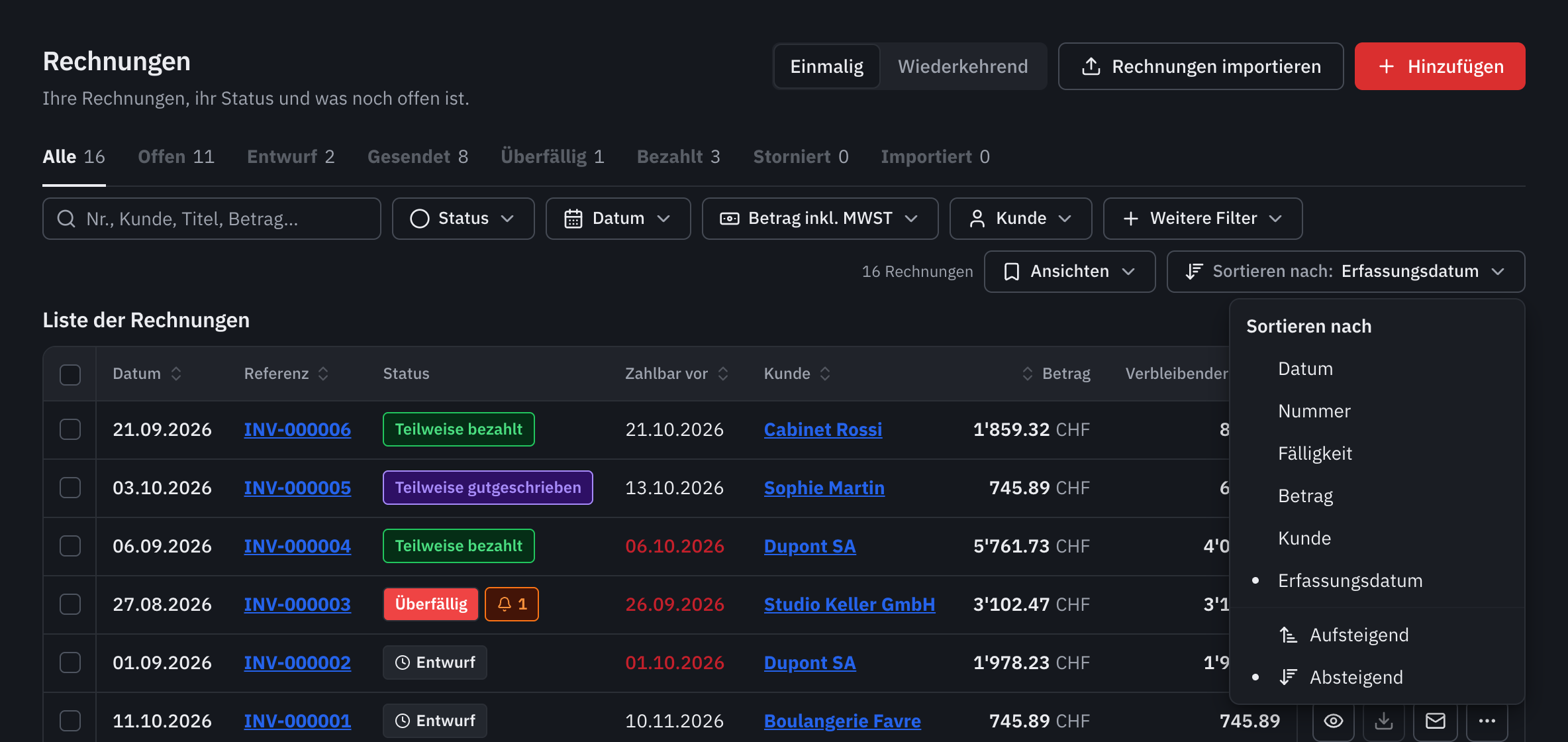Click the eye preview icon for INV-000001

tap(1334, 721)
